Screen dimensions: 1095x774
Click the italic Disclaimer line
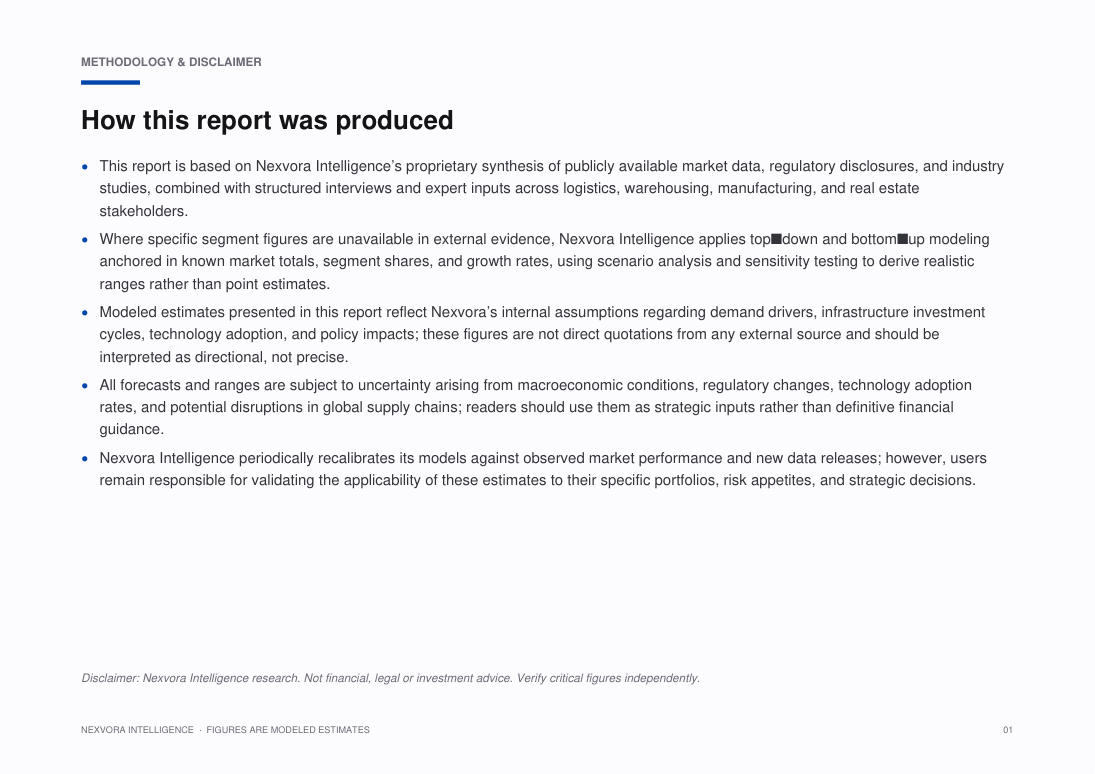390,678
